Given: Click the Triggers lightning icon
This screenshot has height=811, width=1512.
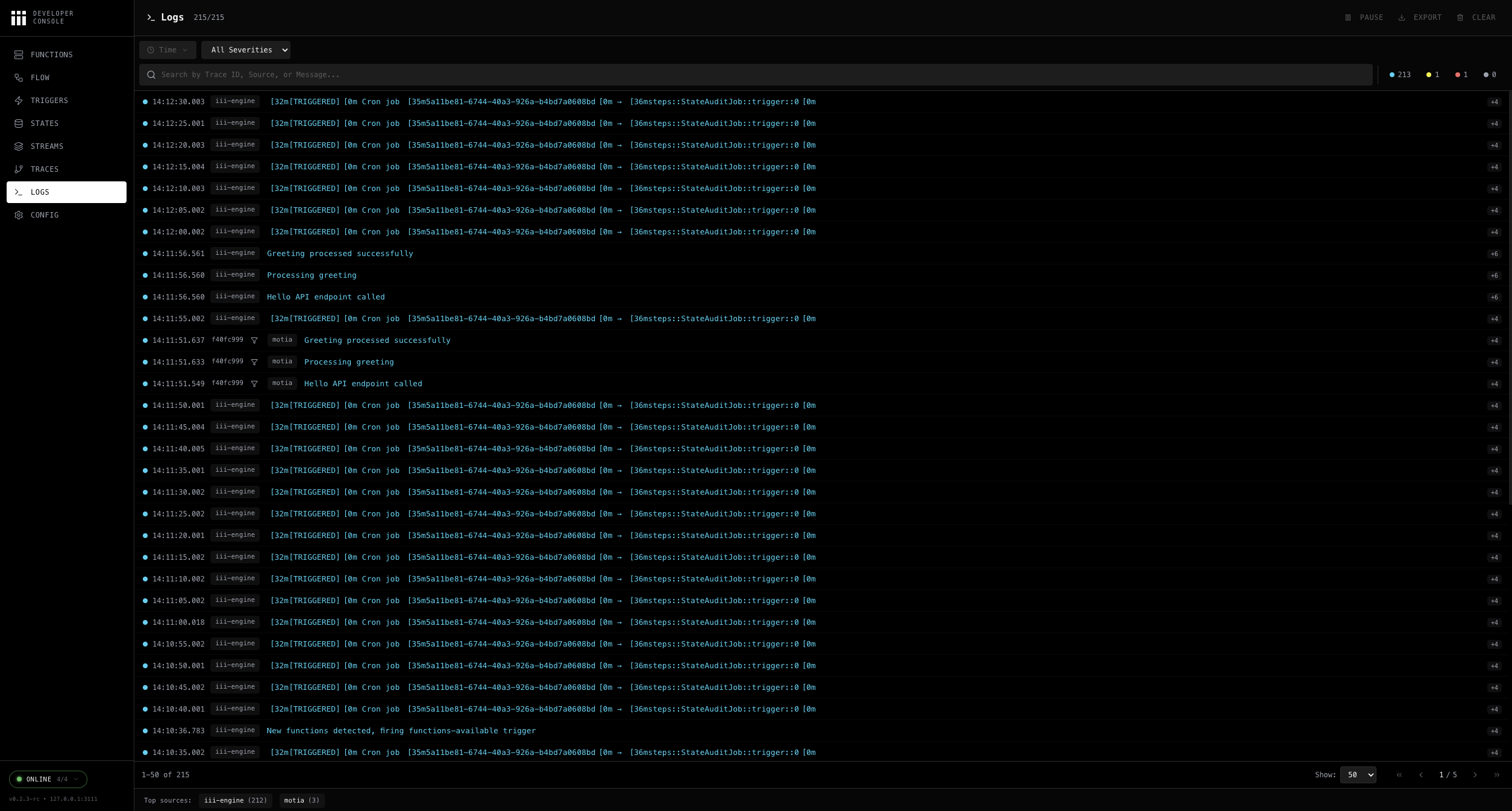Looking at the screenshot, I should (19, 101).
